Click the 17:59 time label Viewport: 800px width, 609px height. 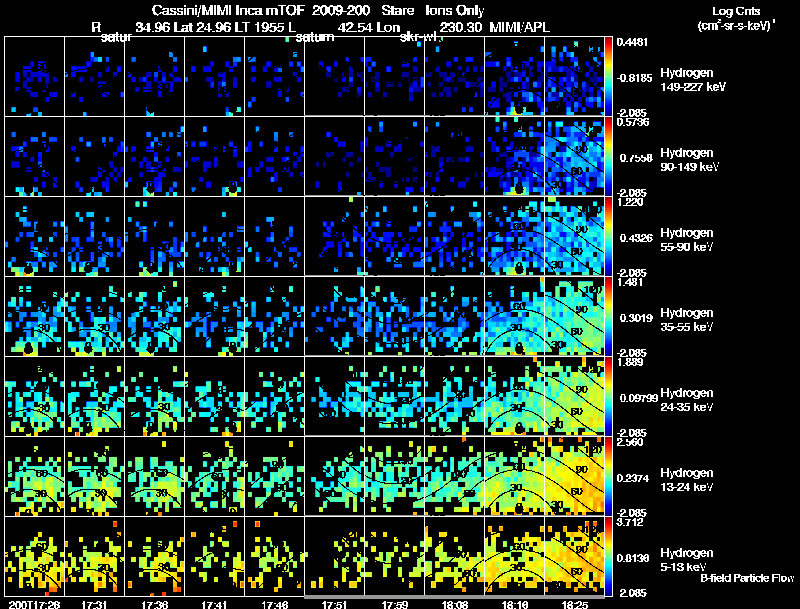point(394,604)
